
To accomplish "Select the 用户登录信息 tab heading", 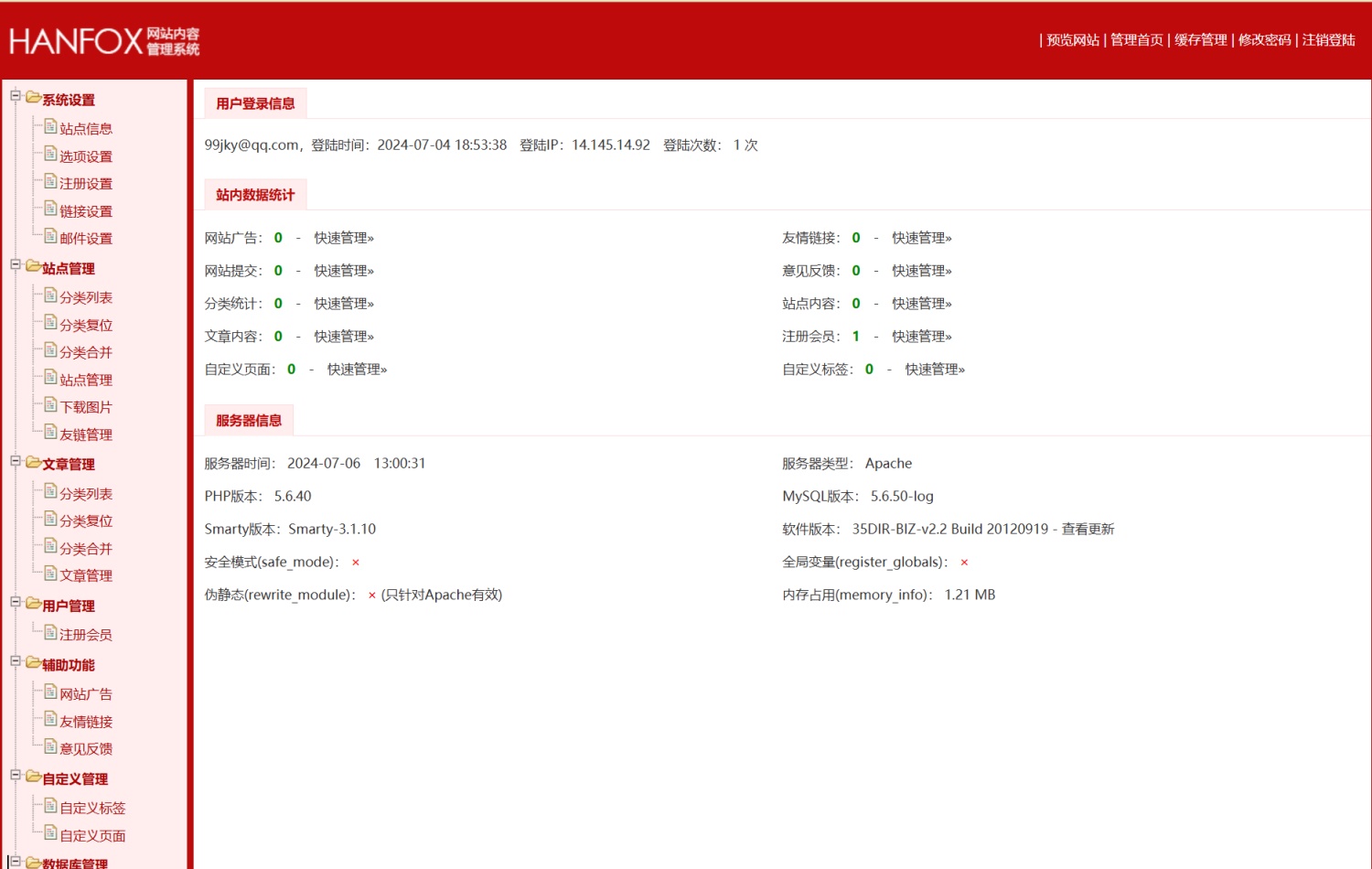I will coord(255,103).
